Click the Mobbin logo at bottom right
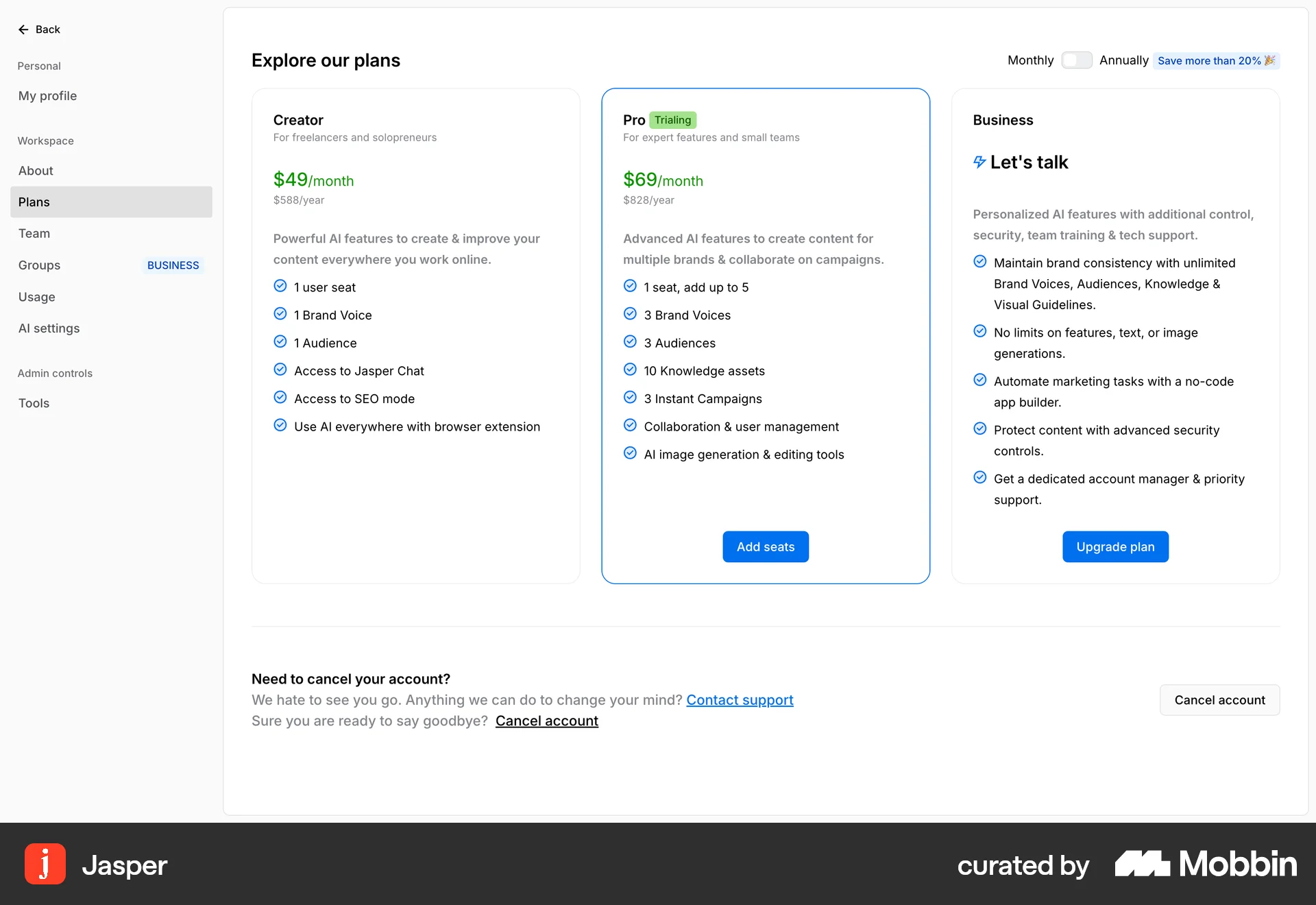Screen dimensions: 1316x905 1204,864
